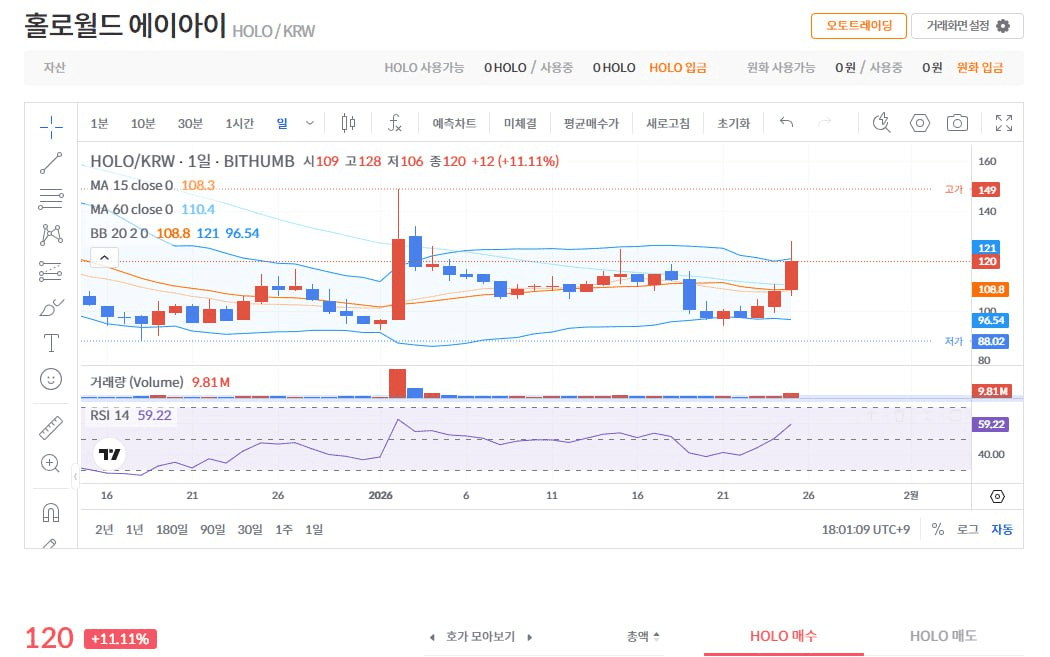Image resolution: width=1050 pixels, height=657 pixels.
Task: Select the ruler measurement tool
Action: pyautogui.click(x=51, y=427)
